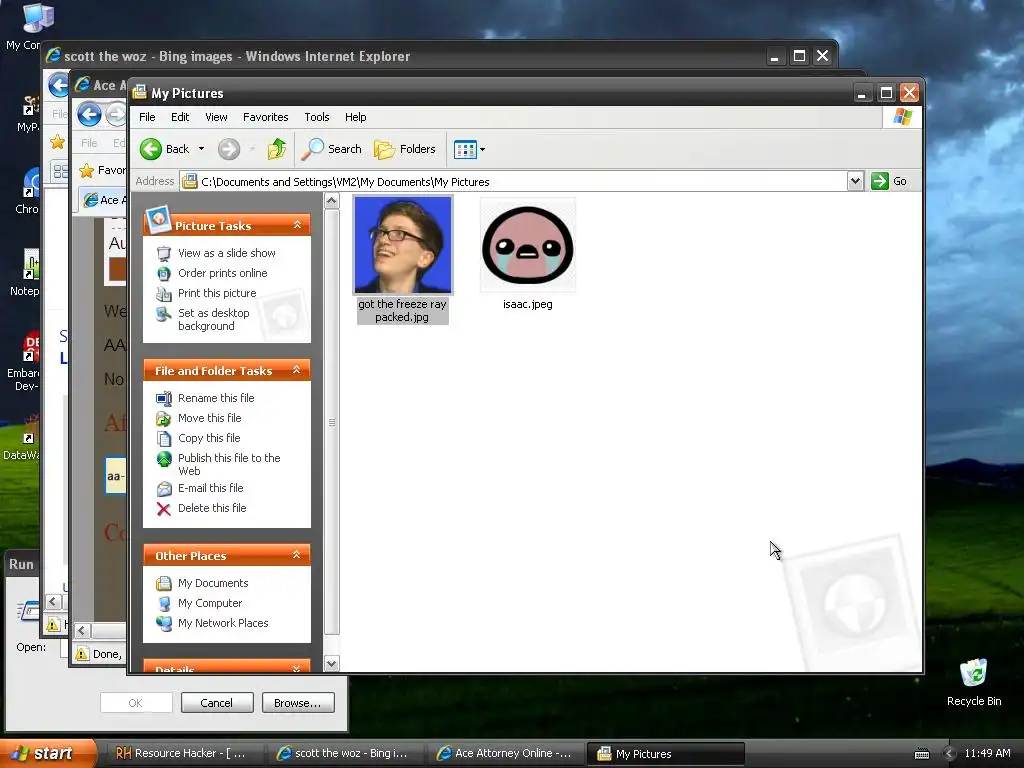This screenshot has width=1024, height=768.
Task: Click the Windows flag logo in My Pictures
Action: [x=903, y=117]
